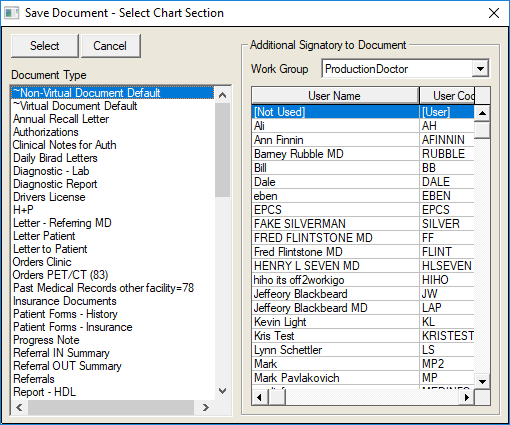Sort by User Name column header
The height and width of the screenshot is (425, 510).
335,96
